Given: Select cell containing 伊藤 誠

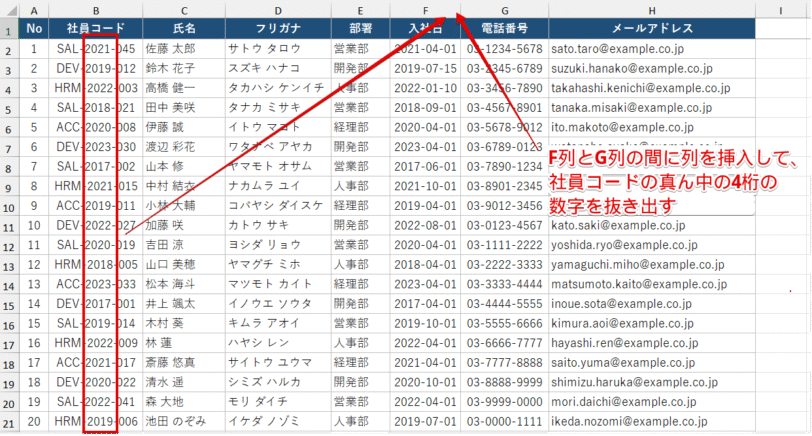Looking at the screenshot, I should (184, 127).
